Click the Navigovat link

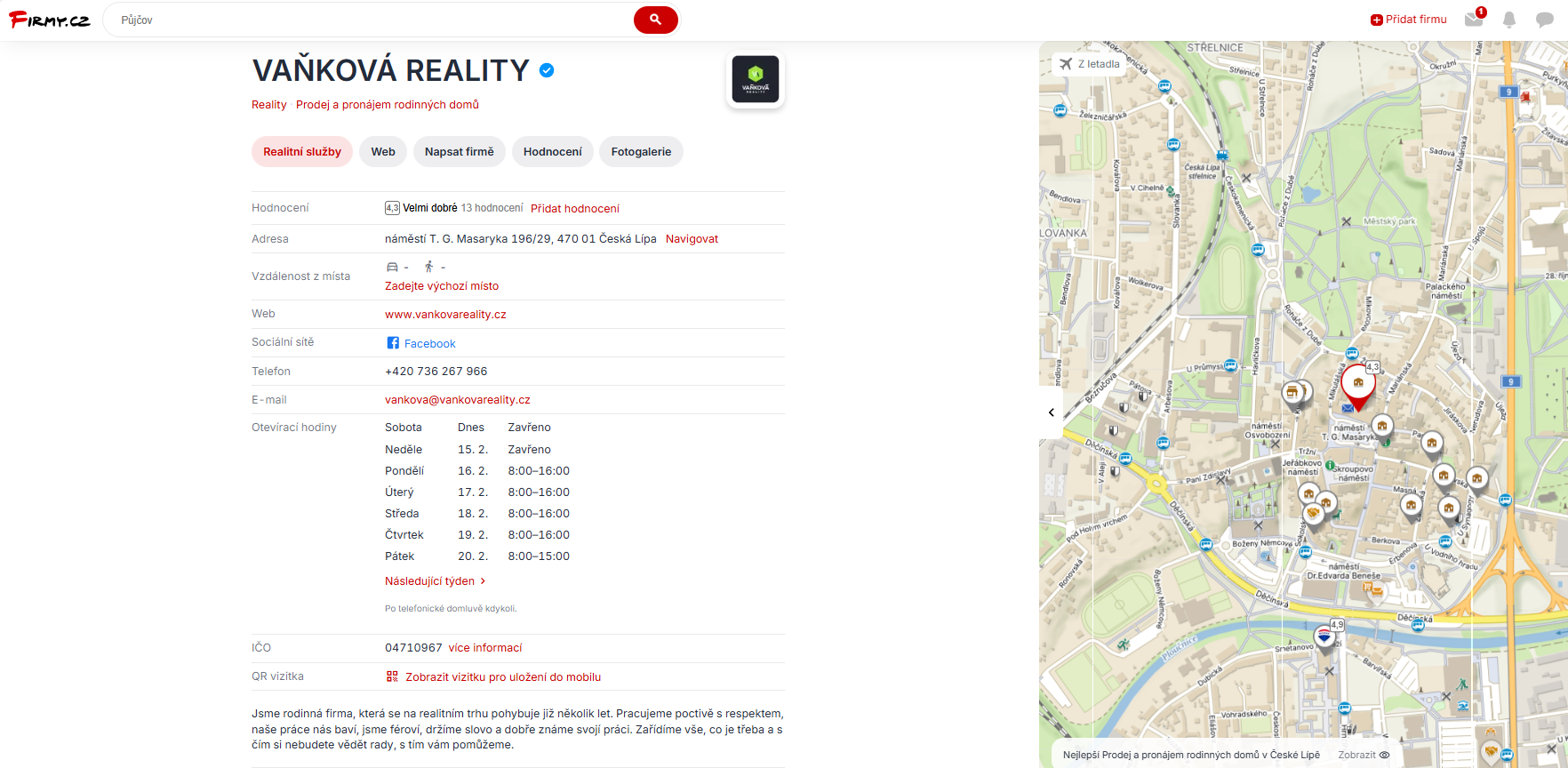pos(692,239)
